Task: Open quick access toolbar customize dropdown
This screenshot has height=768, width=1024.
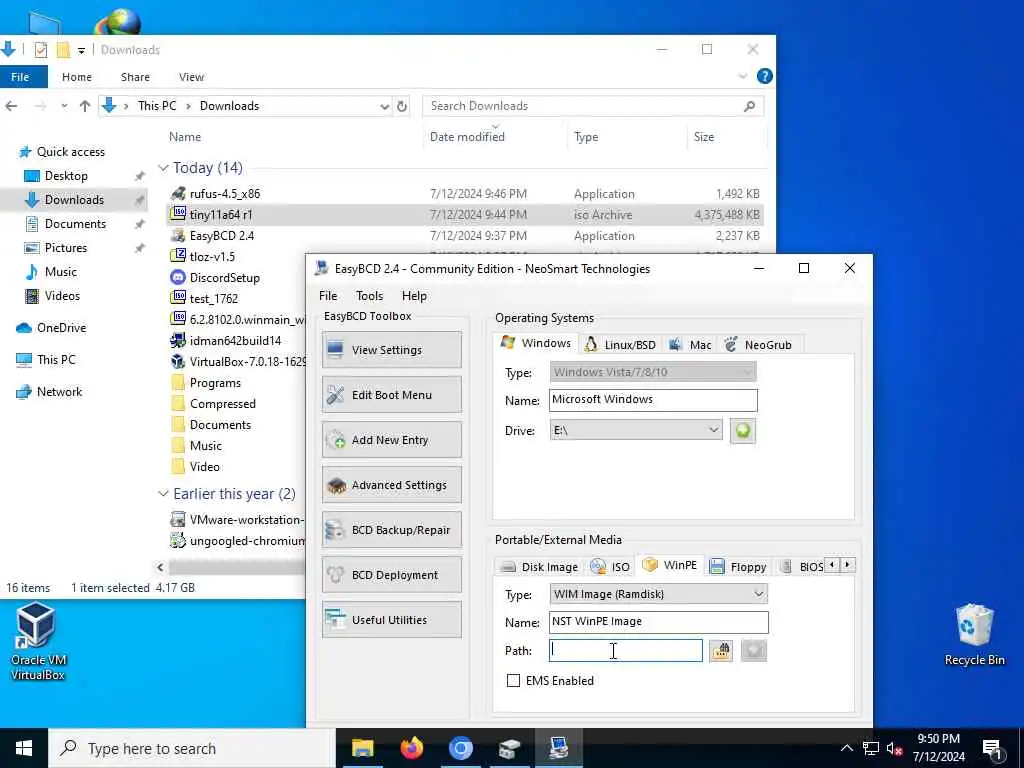Action: point(81,50)
